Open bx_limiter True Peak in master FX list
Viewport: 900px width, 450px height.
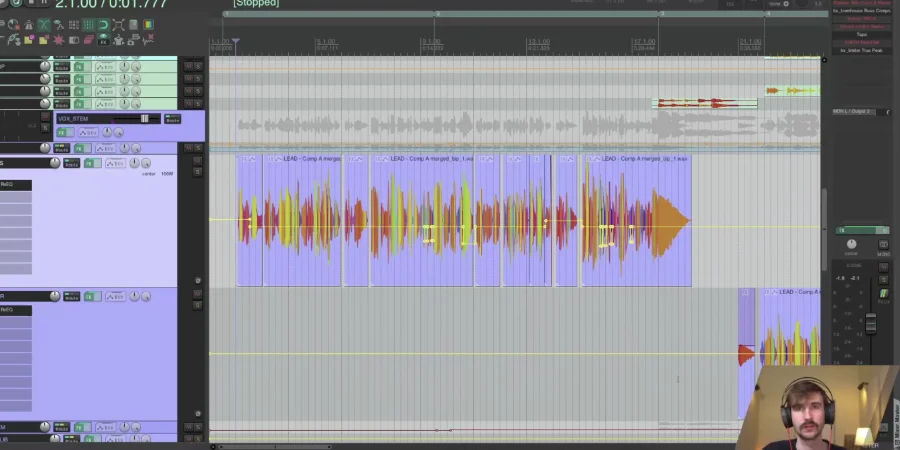(861, 51)
